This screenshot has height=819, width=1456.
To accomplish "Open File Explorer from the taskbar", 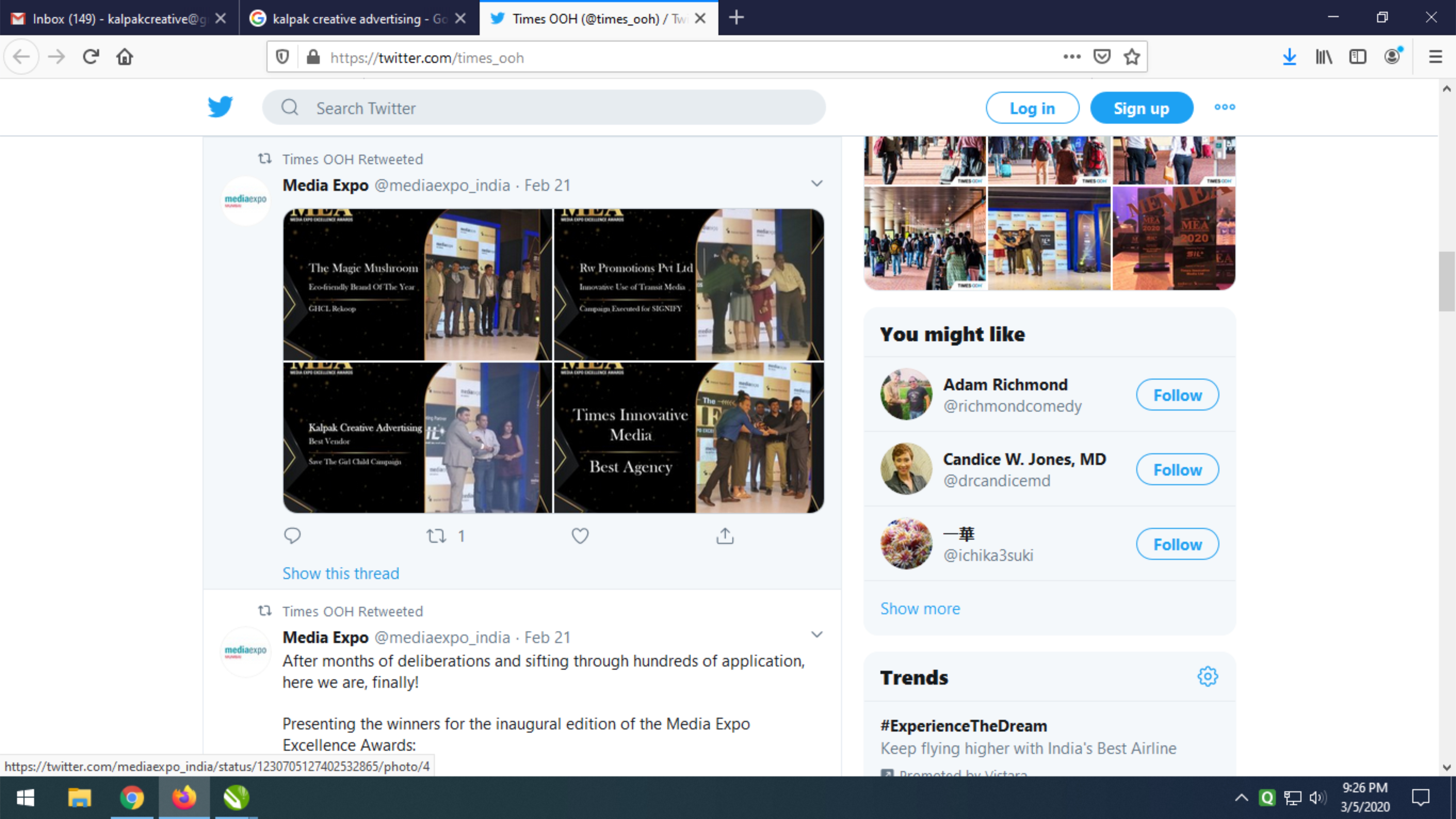I will [79, 798].
